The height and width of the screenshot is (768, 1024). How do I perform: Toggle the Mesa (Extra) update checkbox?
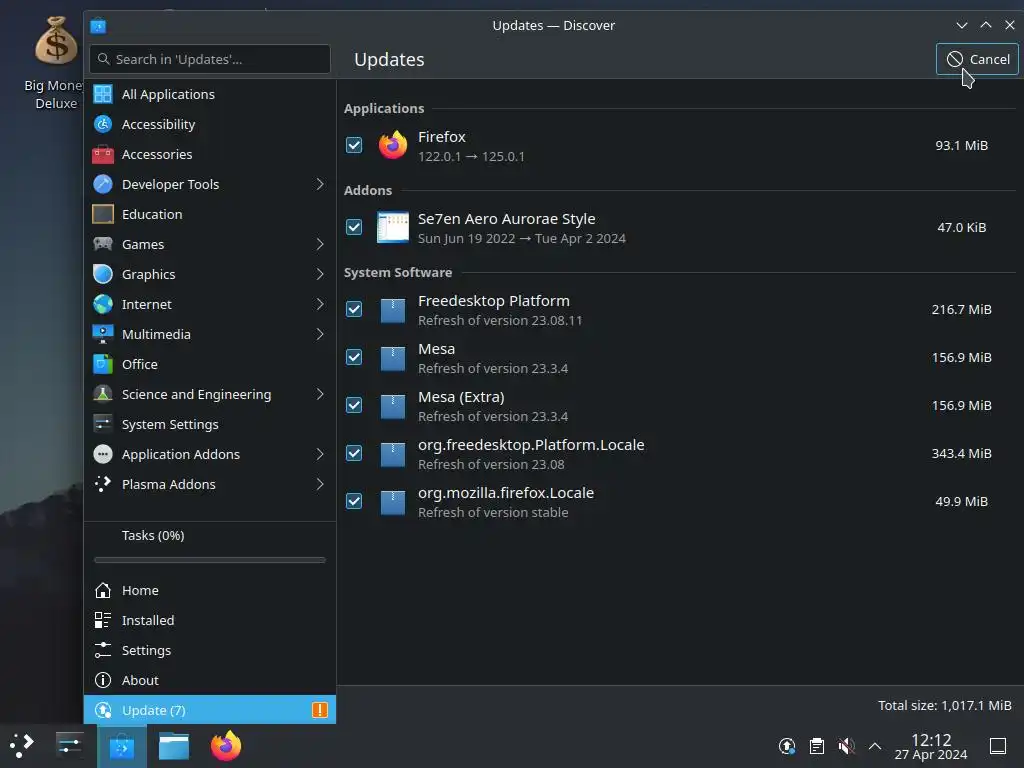coord(354,406)
